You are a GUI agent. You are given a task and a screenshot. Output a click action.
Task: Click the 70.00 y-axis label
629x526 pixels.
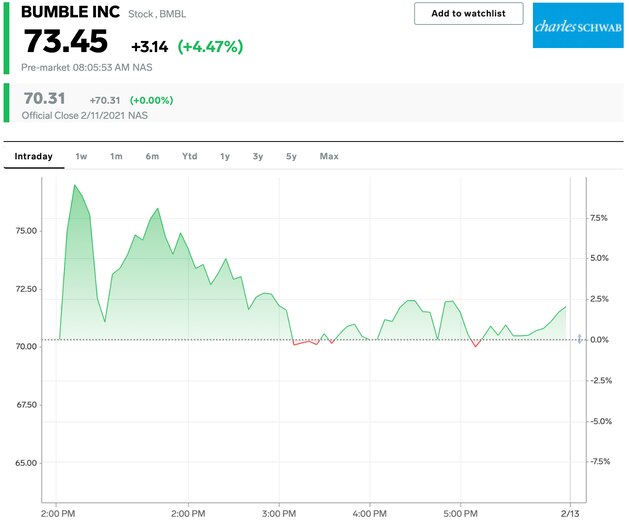[26, 346]
